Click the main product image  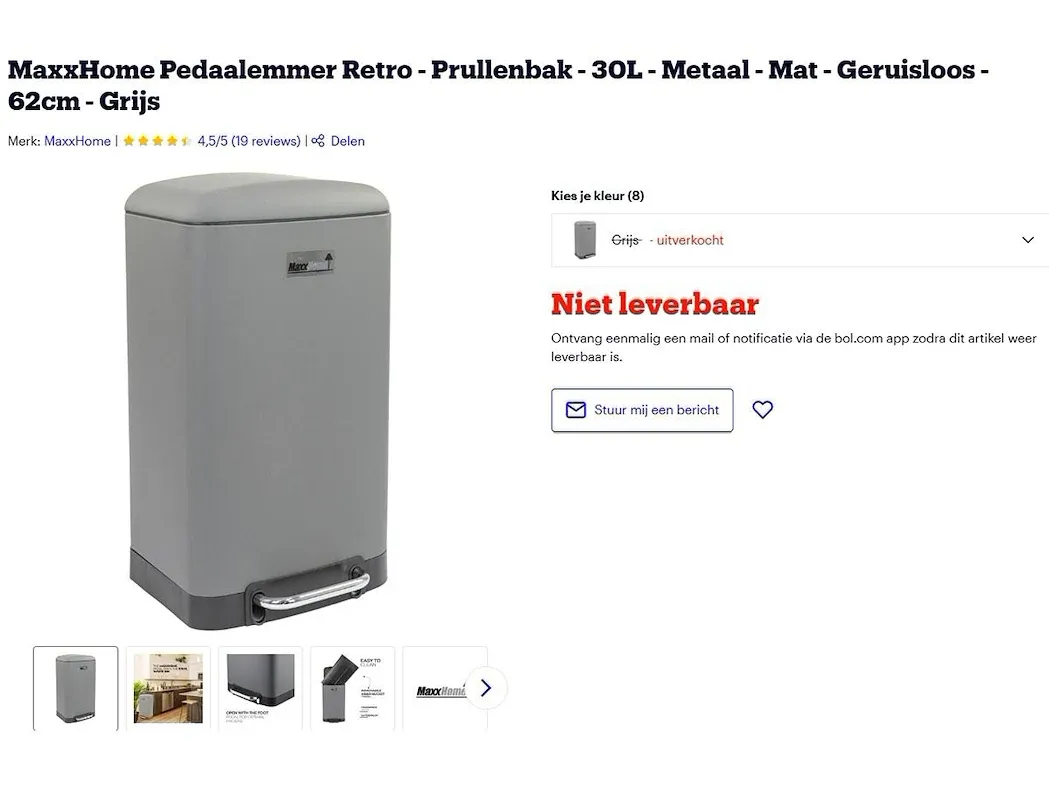[x=258, y=402]
